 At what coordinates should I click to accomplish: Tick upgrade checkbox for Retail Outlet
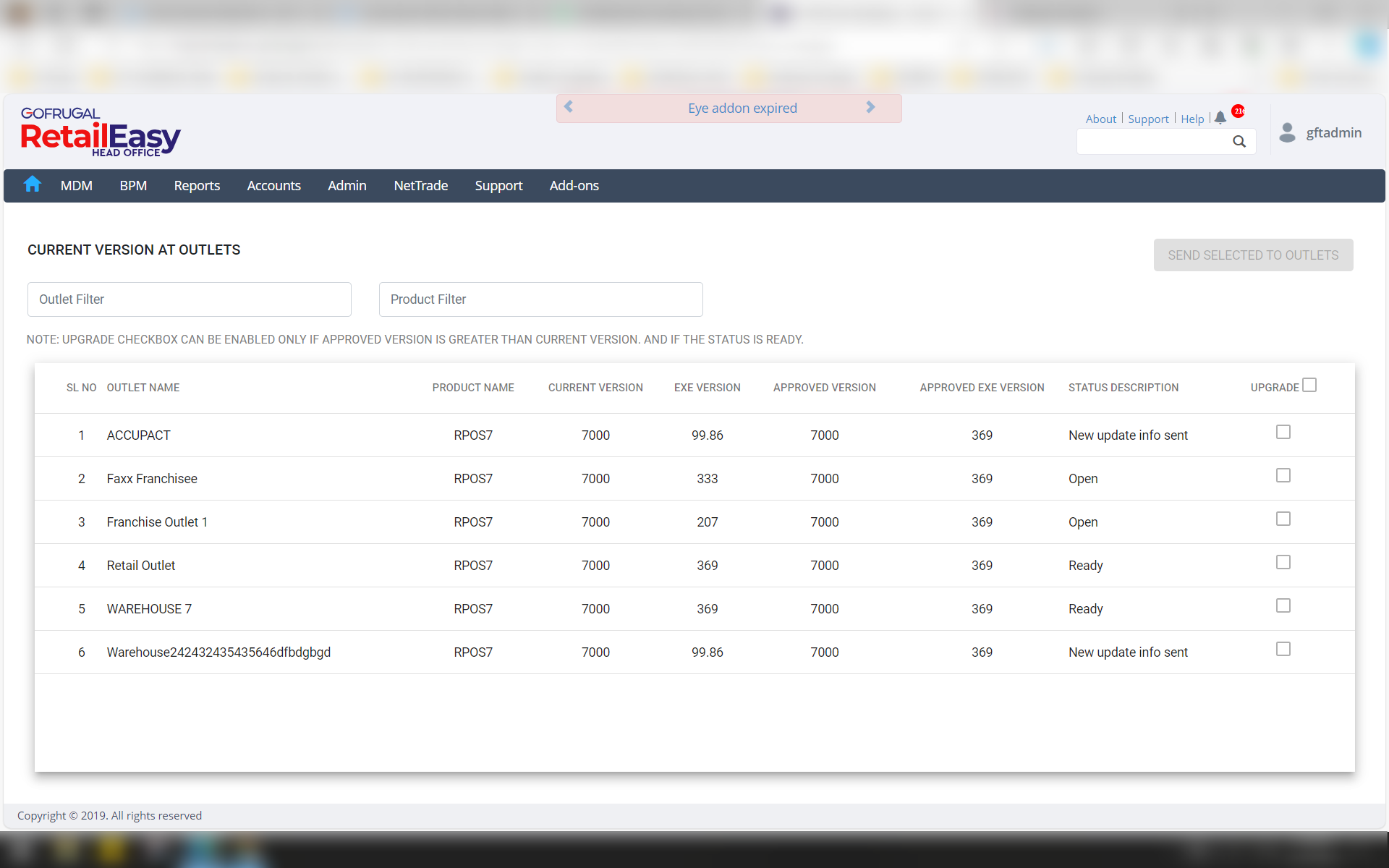(1283, 562)
